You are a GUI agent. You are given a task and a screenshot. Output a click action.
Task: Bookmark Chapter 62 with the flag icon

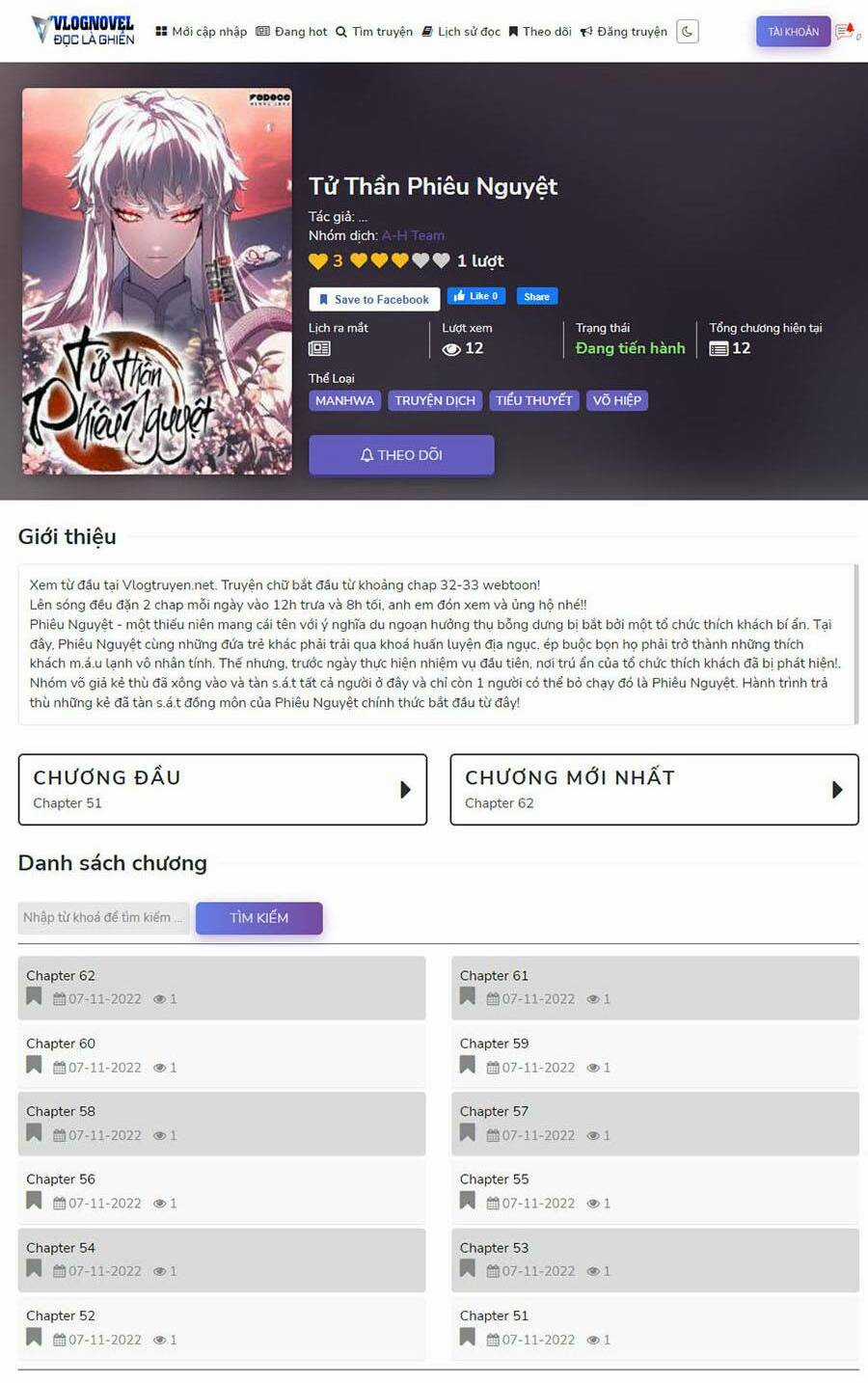click(34, 997)
